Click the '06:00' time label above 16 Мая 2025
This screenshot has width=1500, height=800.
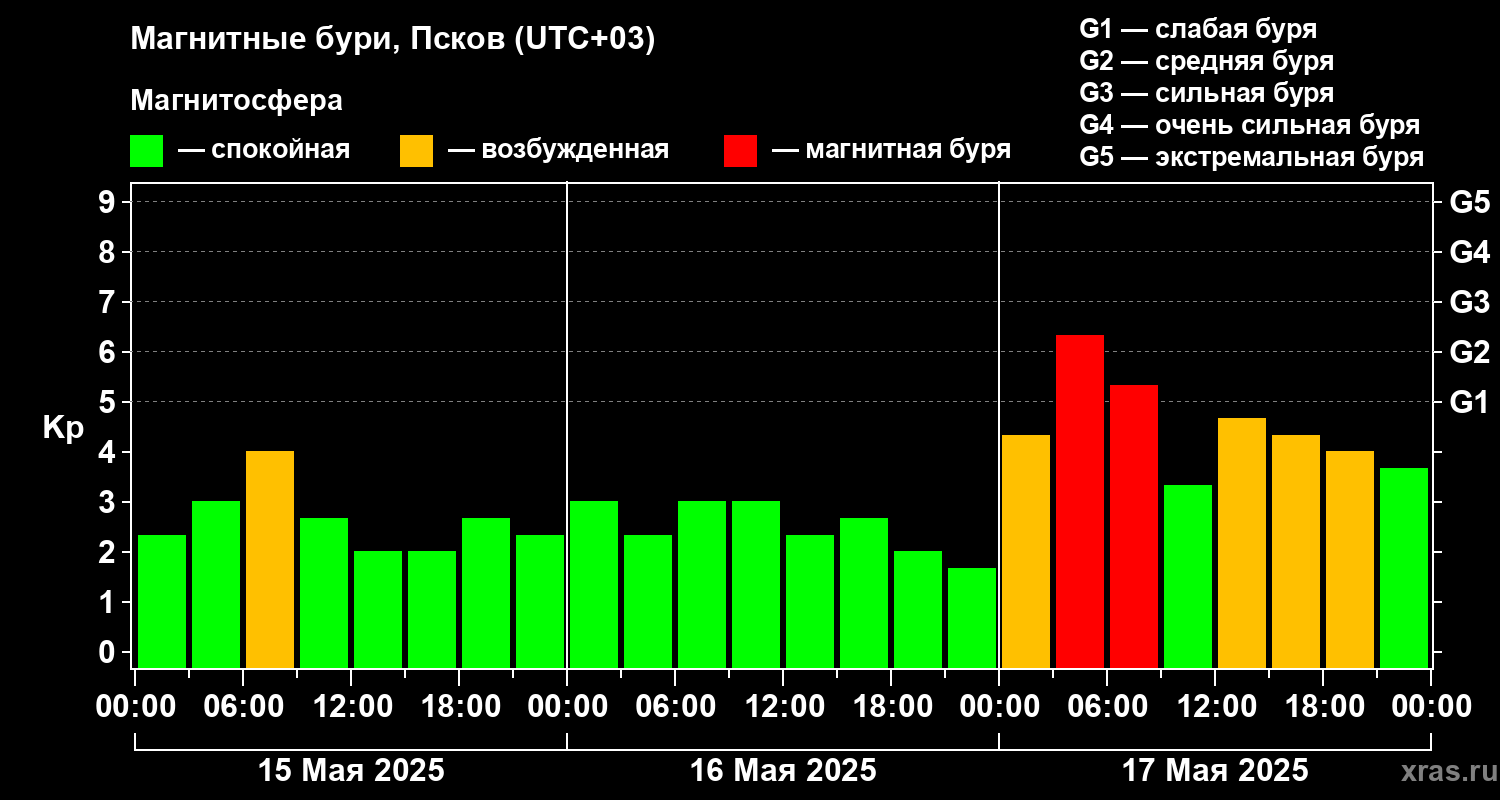tap(675, 706)
